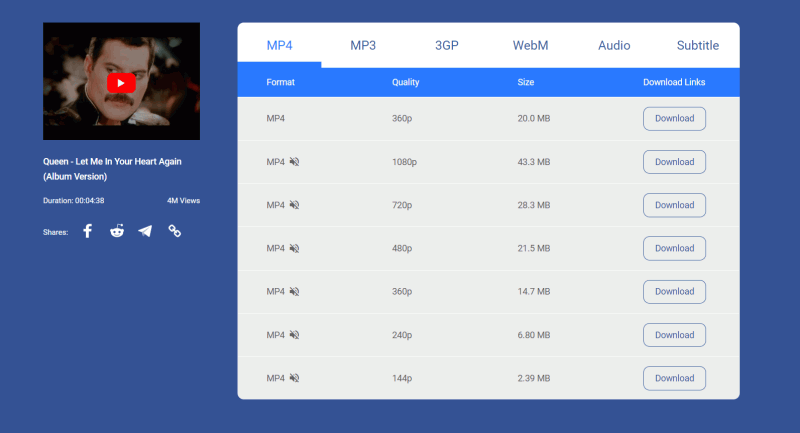Click the 240p quality cell
Viewport: 800px width, 433px height.
tap(402, 335)
